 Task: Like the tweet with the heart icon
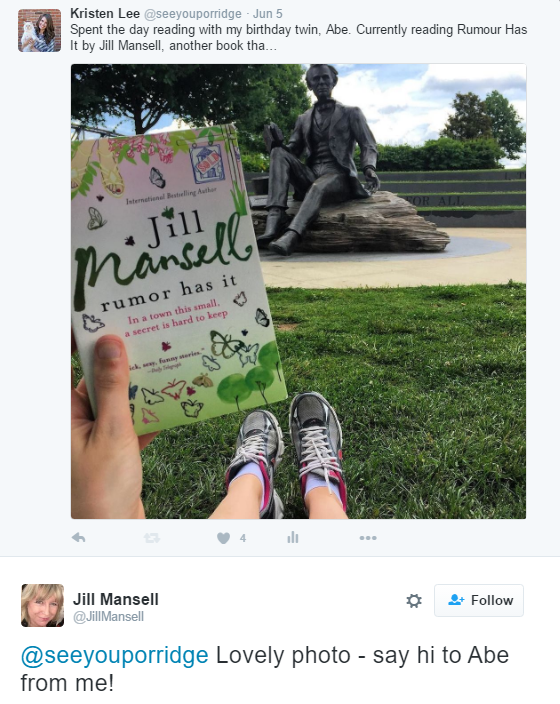(223, 537)
